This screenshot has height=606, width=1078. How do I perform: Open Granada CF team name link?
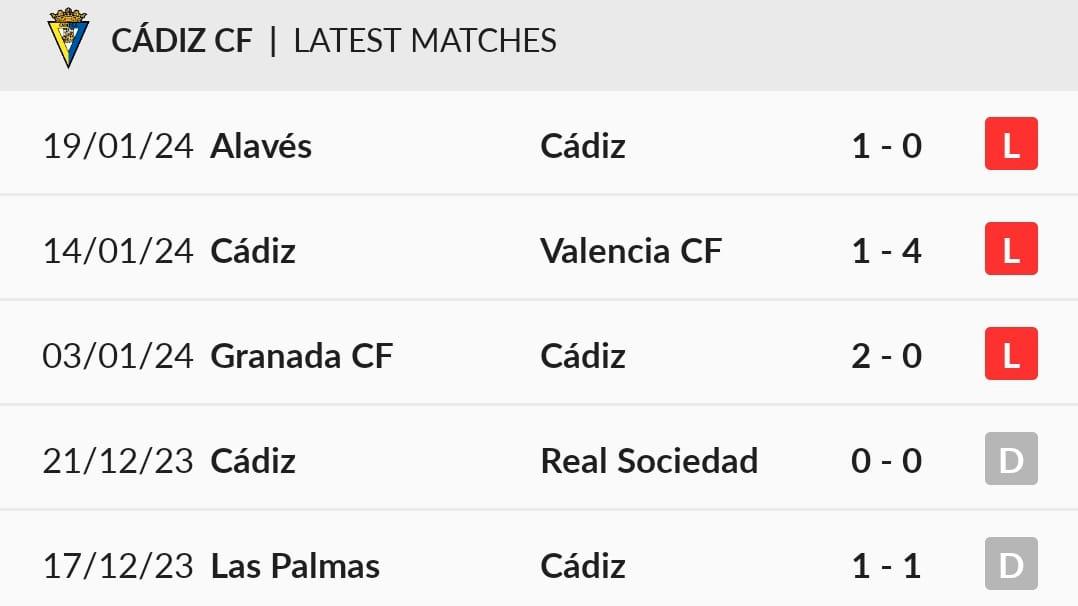coord(301,356)
